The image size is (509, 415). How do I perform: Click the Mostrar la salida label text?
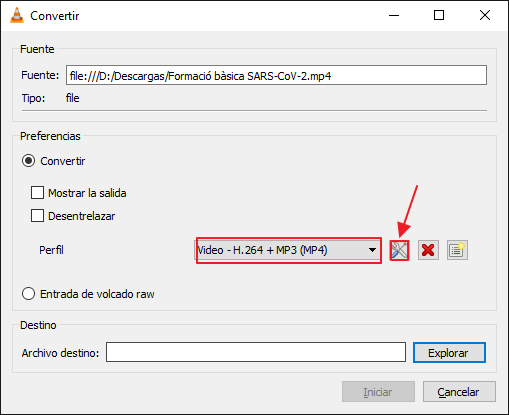(x=87, y=193)
